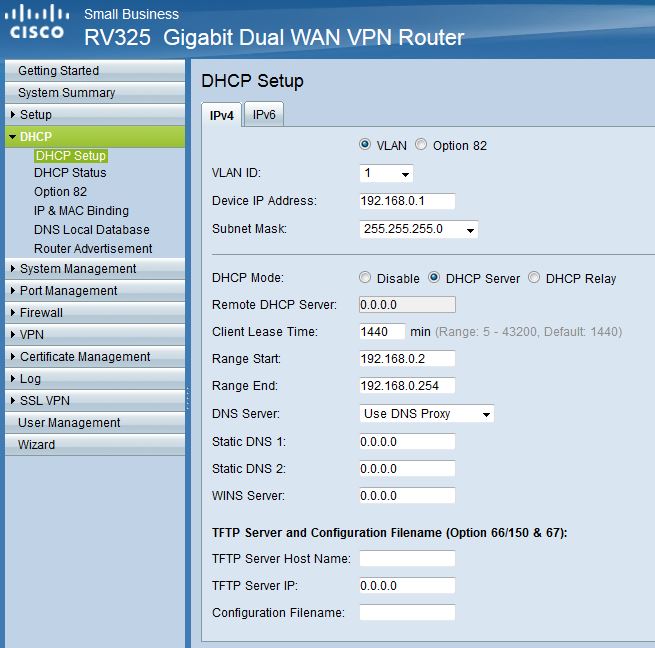Expand the Certificate Management section
This screenshot has width=655, height=648.
[x=95, y=357]
